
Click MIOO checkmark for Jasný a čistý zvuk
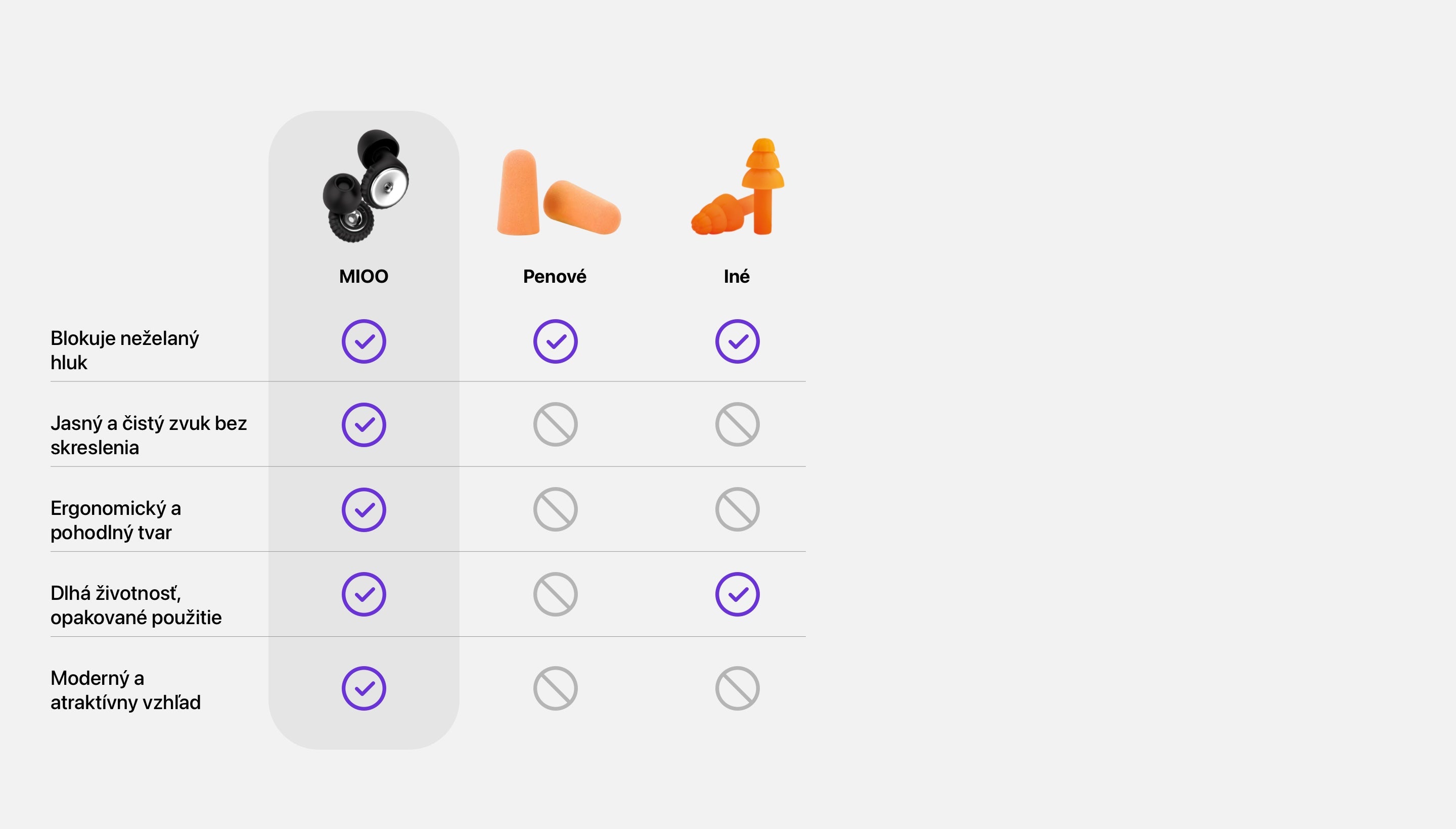pos(364,425)
